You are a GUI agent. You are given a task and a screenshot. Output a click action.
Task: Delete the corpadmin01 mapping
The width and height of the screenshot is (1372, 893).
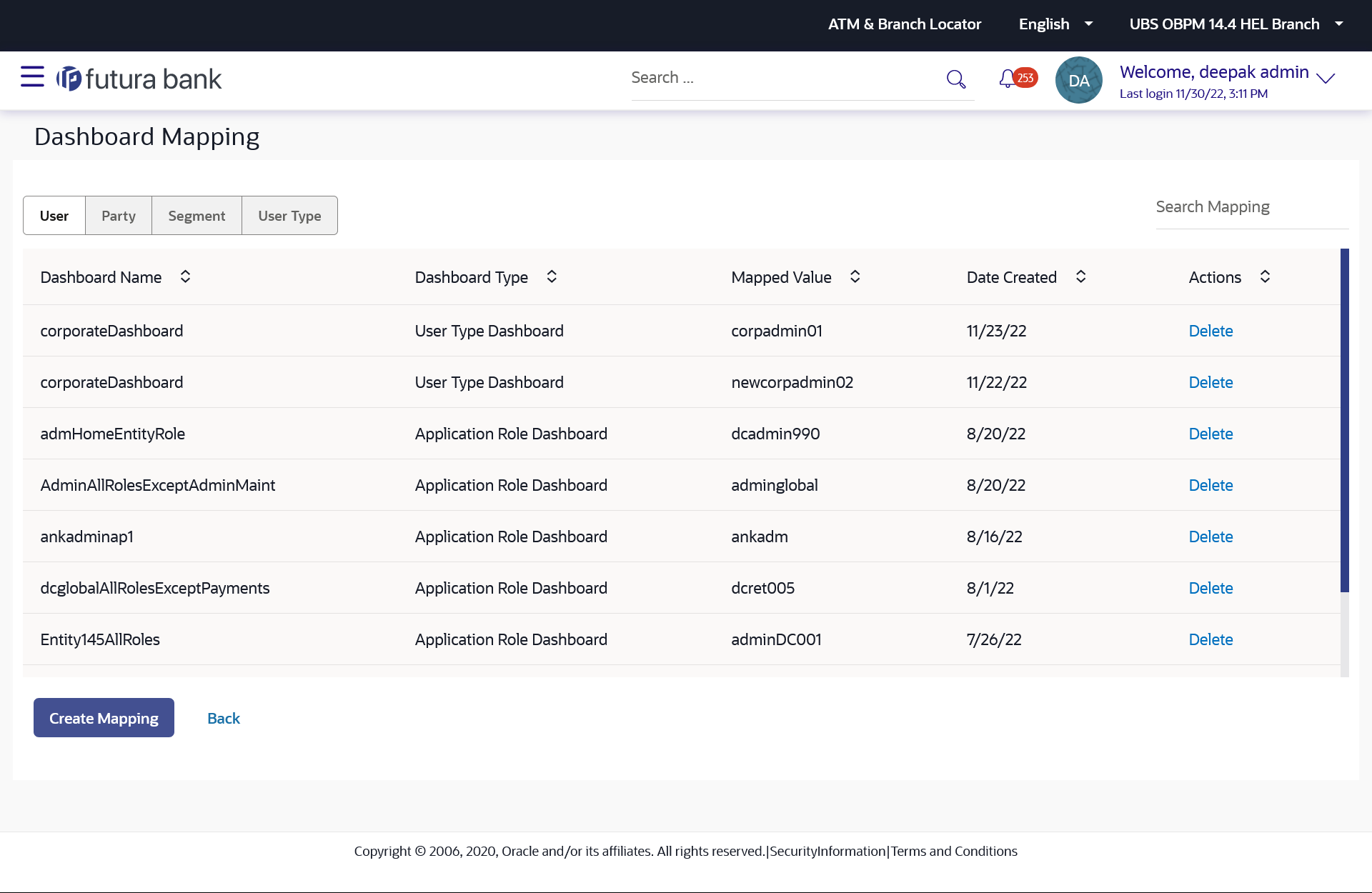[1211, 331]
